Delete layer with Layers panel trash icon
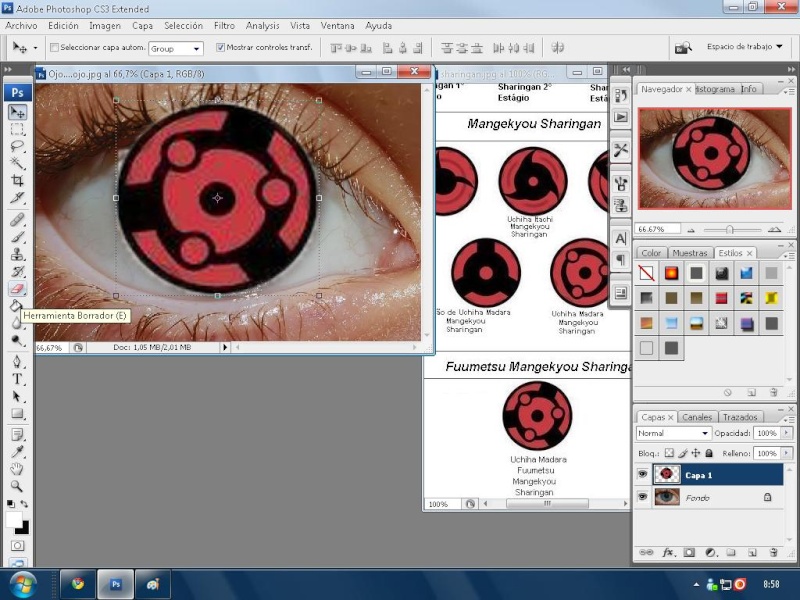Viewport: 800px width, 600px height. (773, 553)
